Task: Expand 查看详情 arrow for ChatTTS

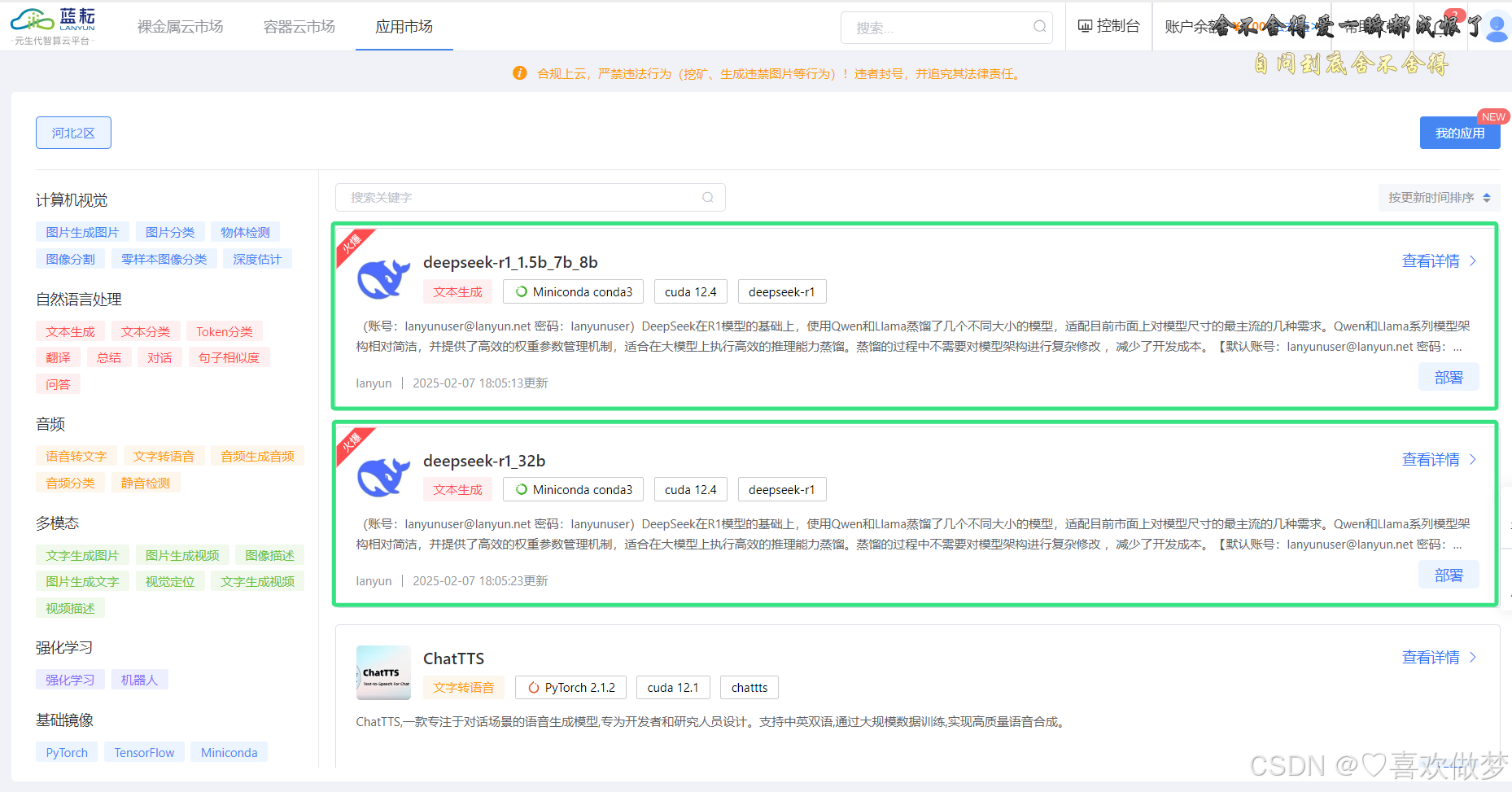Action: tap(1472, 658)
